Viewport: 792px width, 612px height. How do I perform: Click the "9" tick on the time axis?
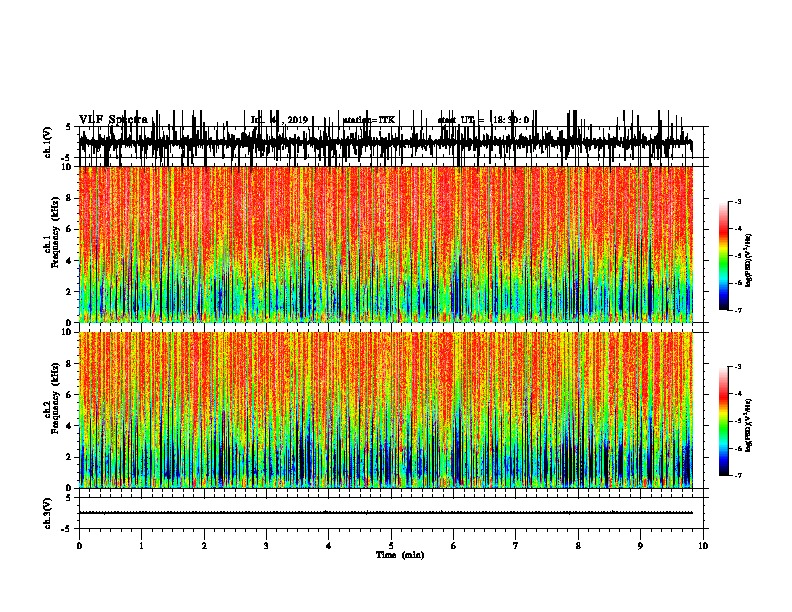point(640,546)
